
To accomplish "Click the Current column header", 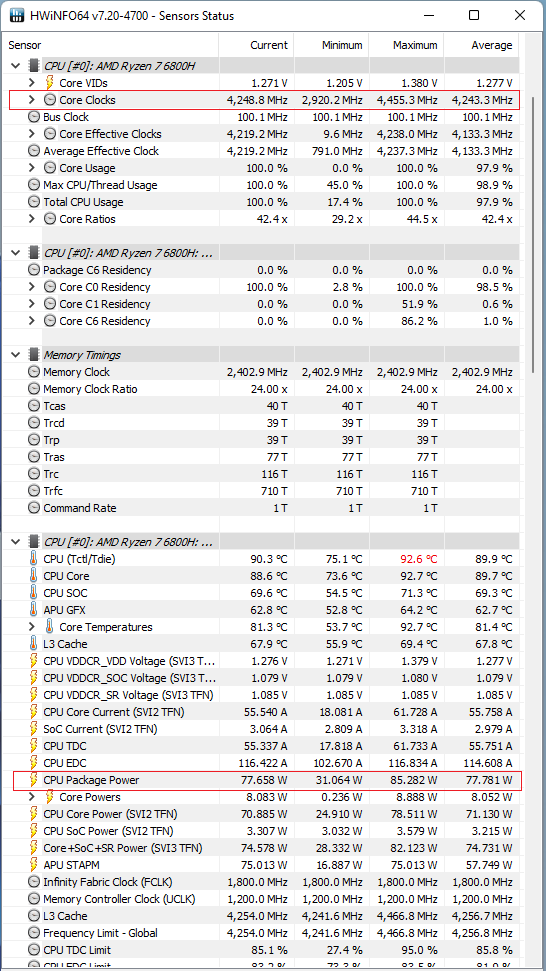I will tap(256, 45).
